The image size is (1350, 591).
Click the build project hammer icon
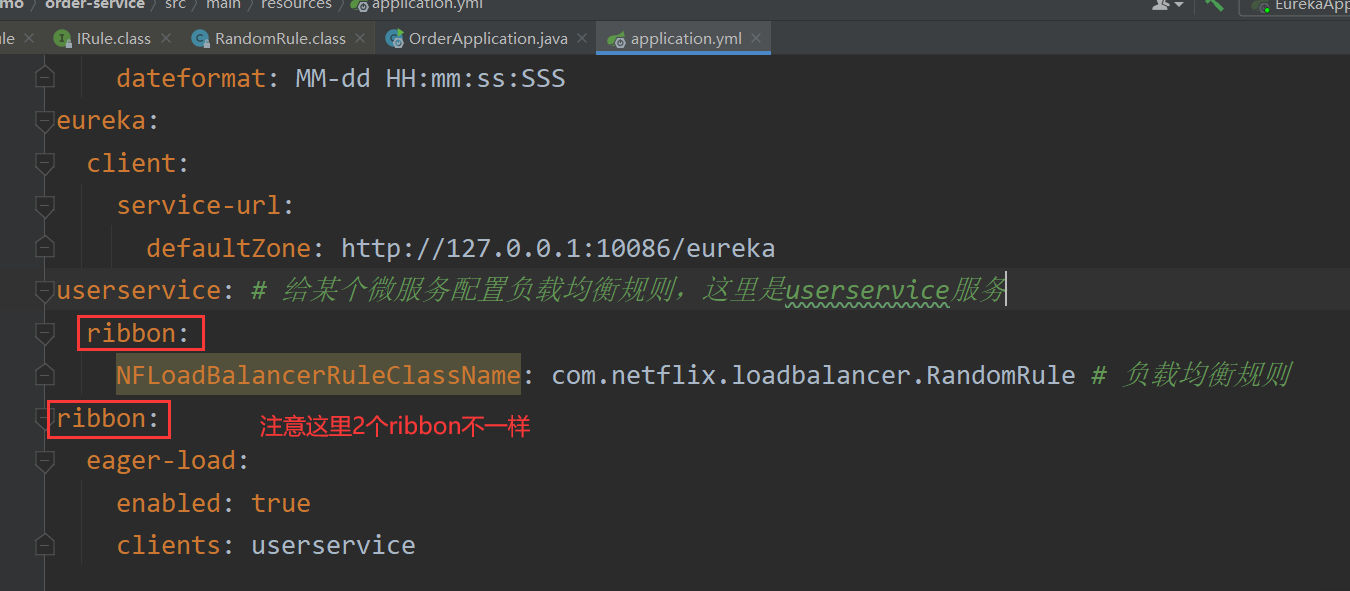[x=1214, y=5]
